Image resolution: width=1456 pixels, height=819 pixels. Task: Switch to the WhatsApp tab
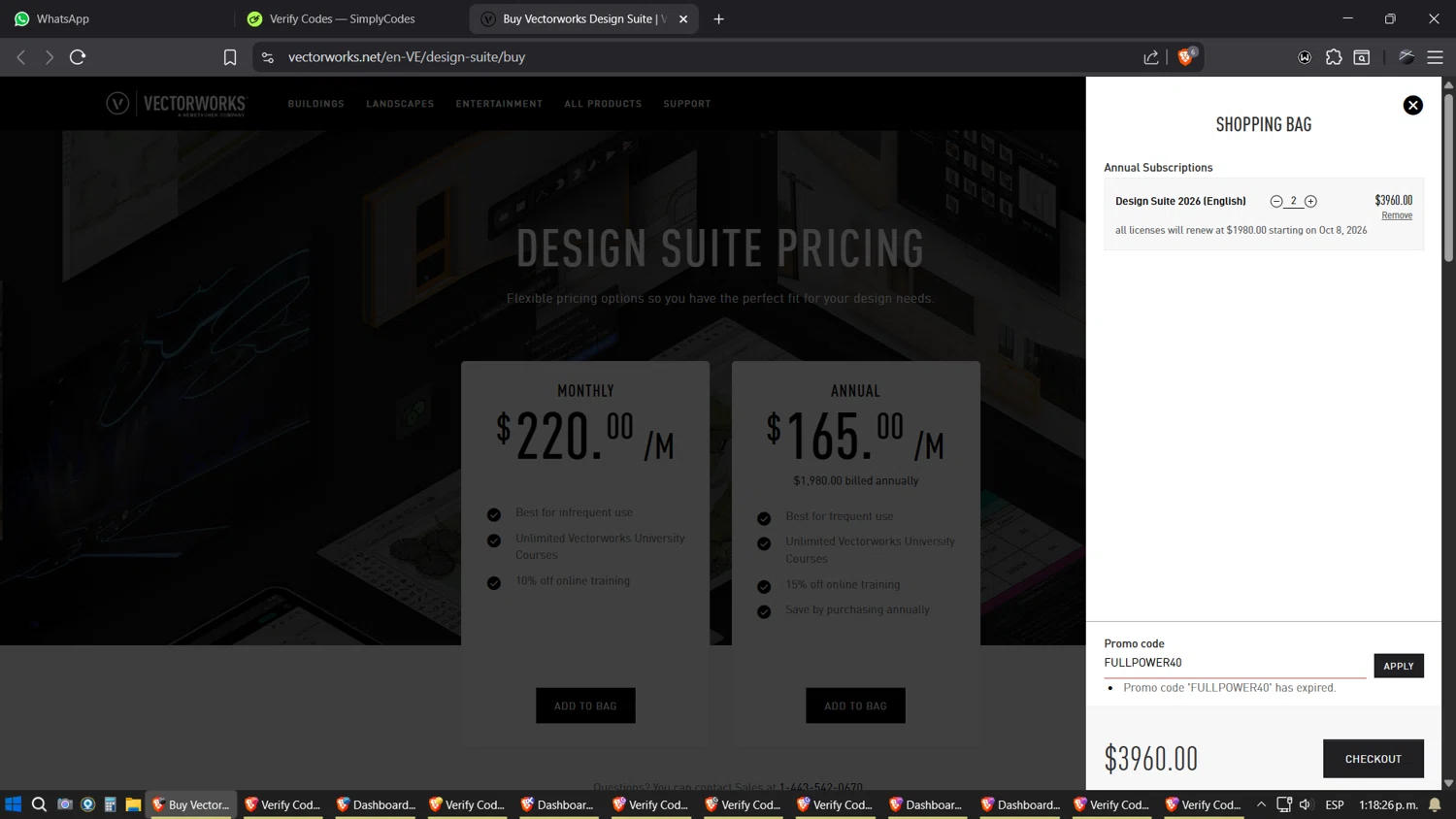pyautogui.click(x=116, y=18)
